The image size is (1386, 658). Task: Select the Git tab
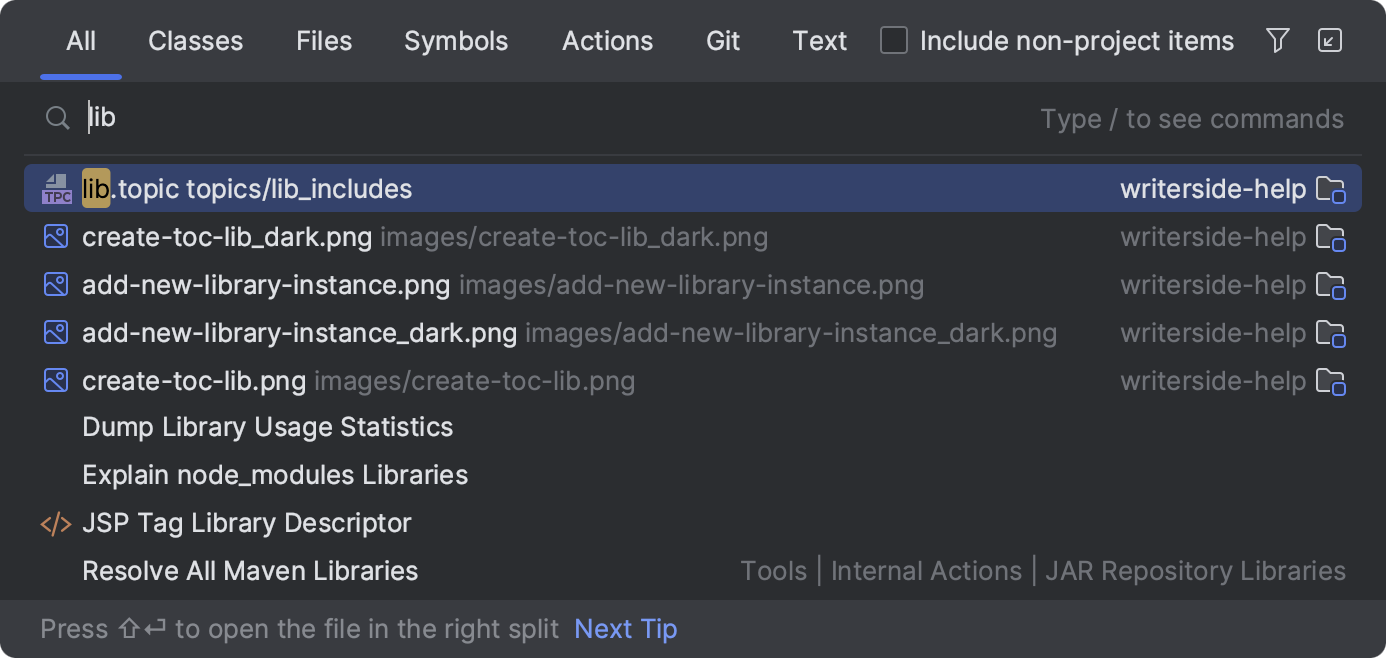click(x=722, y=41)
